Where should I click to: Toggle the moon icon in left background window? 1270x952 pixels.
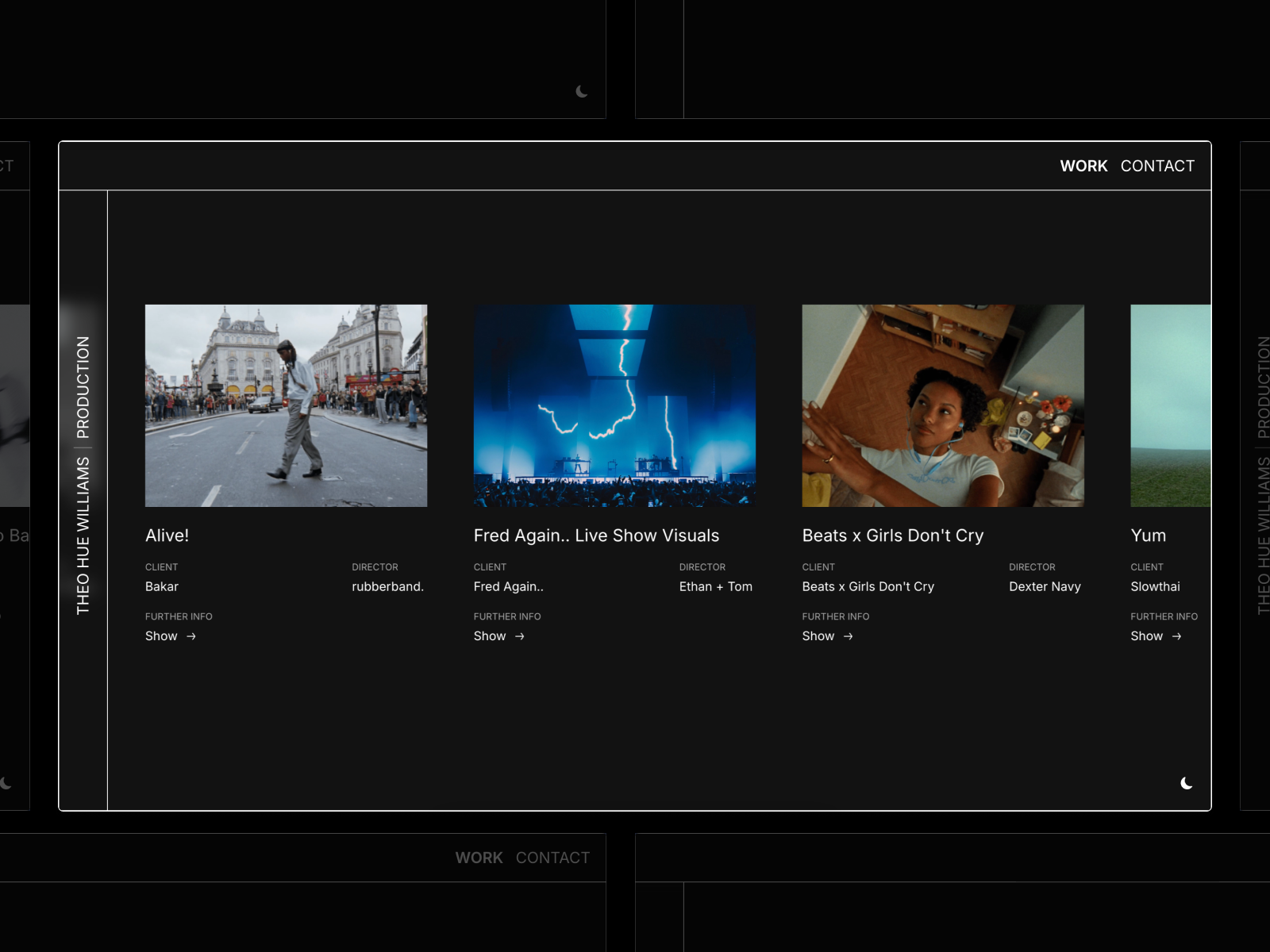[6, 783]
